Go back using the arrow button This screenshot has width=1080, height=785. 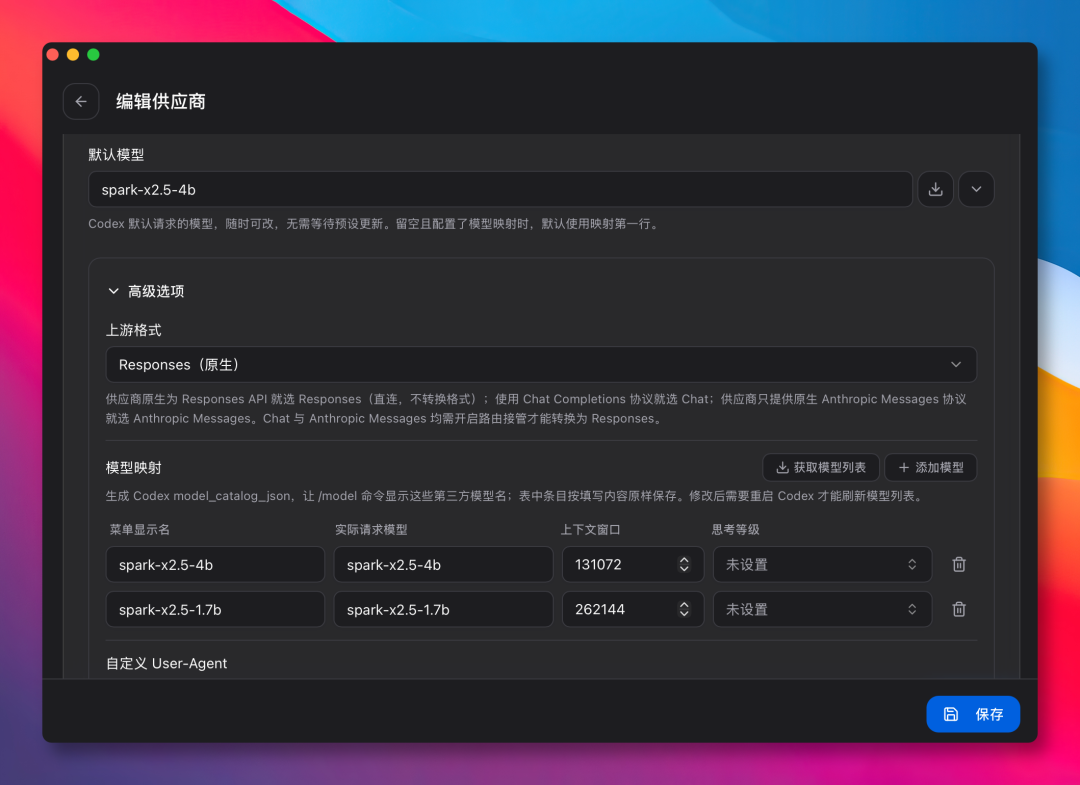(x=81, y=101)
